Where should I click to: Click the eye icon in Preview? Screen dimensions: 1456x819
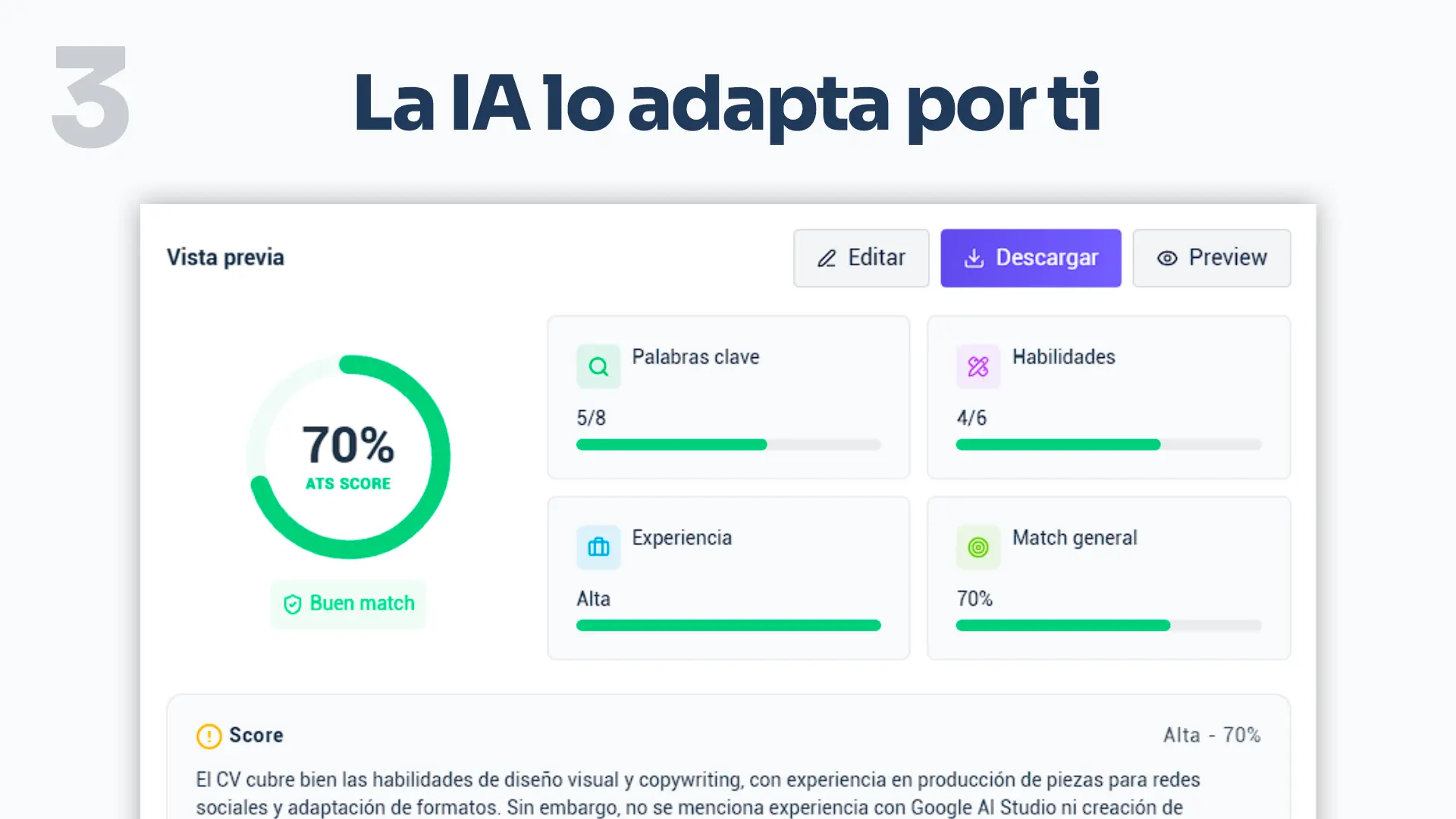coord(1167,259)
